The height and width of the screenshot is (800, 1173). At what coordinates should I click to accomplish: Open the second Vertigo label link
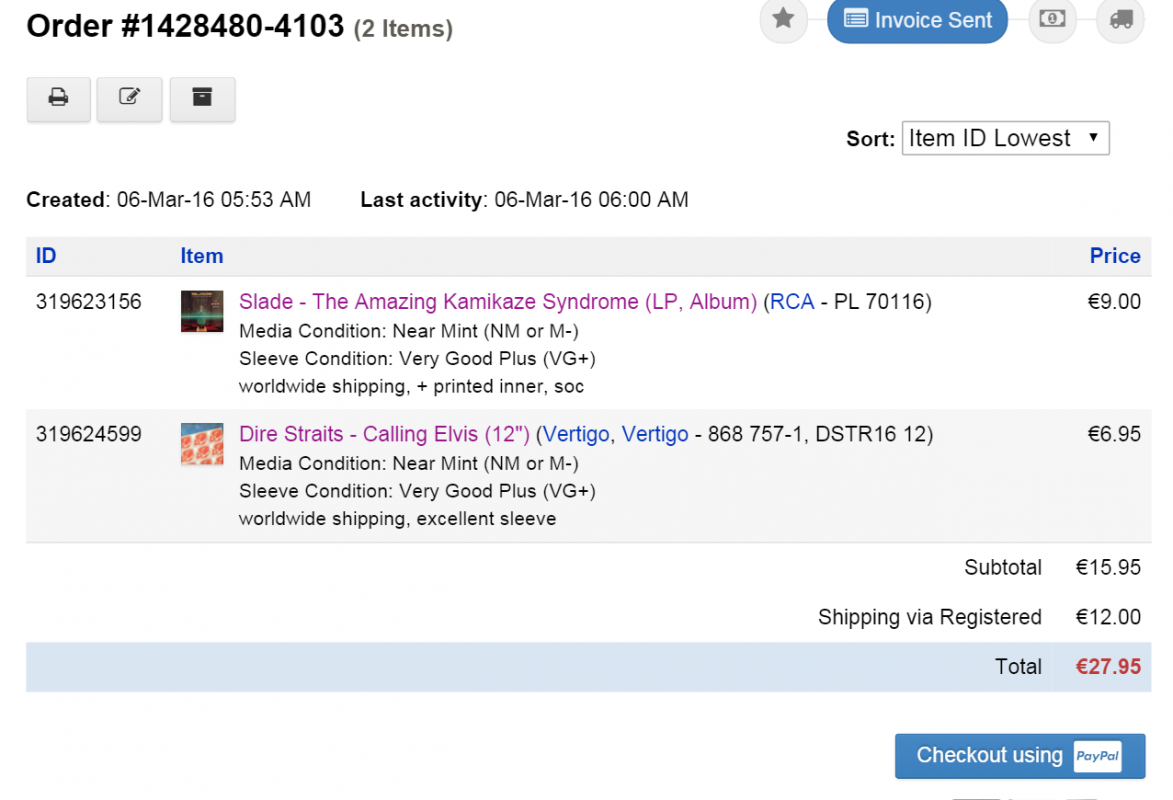tap(655, 434)
